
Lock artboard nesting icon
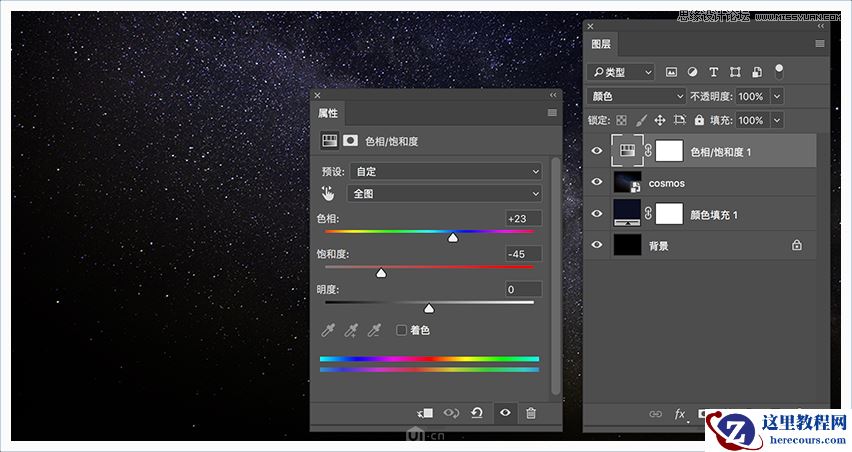click(680, 120)
